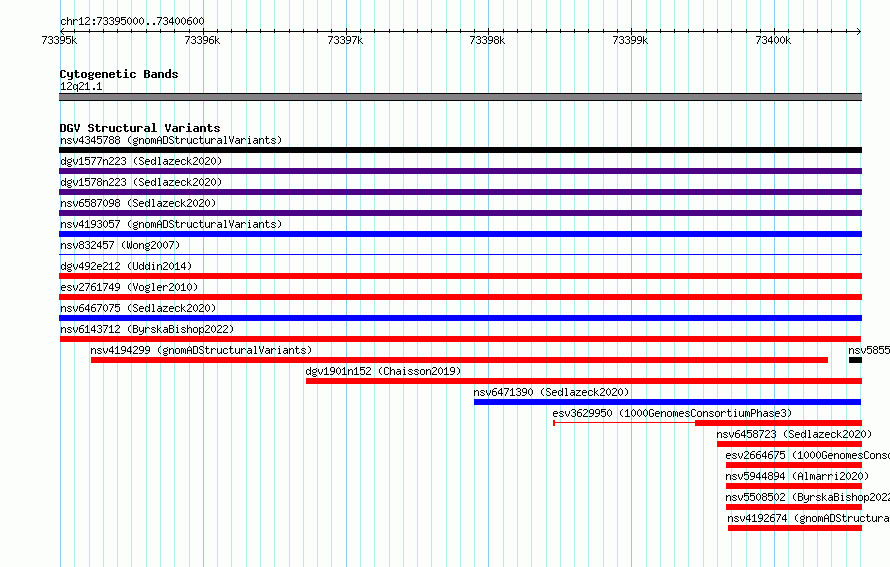The height and width of the screenshot is (567, 890).
Task: Open nsv6587098 (Sedlazeck2020) label
Action: coord(138,203)
